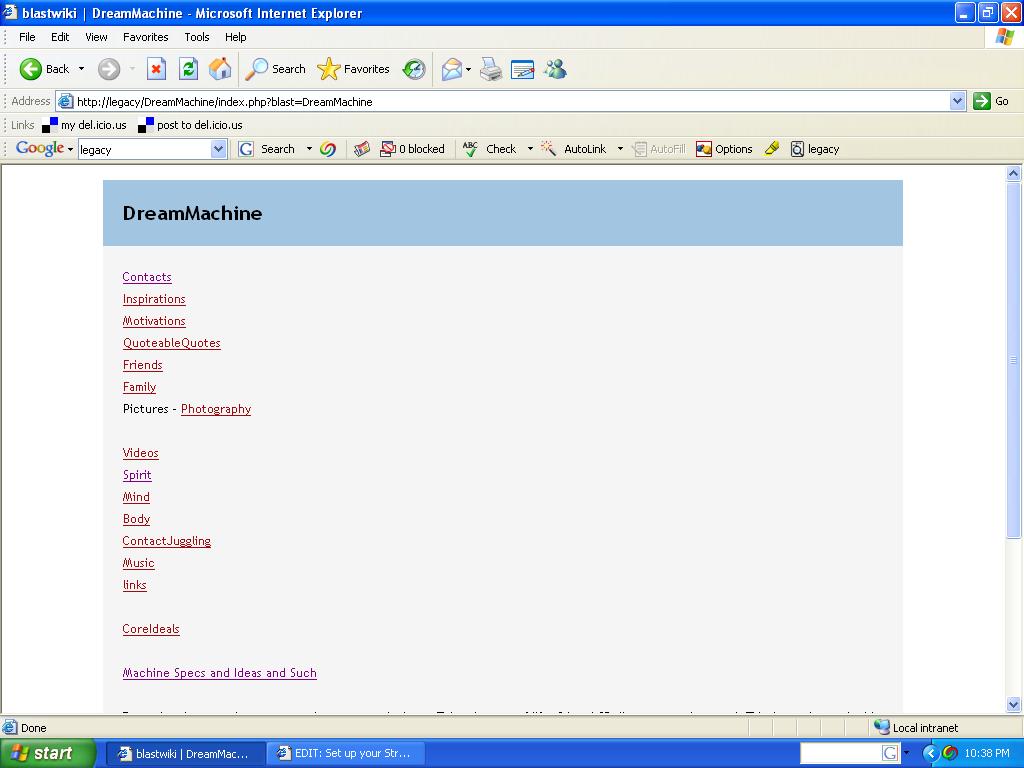Open the 'my del.icio.us' link bookmark
Screen dimensions: 1024x768
click(84, 125)
